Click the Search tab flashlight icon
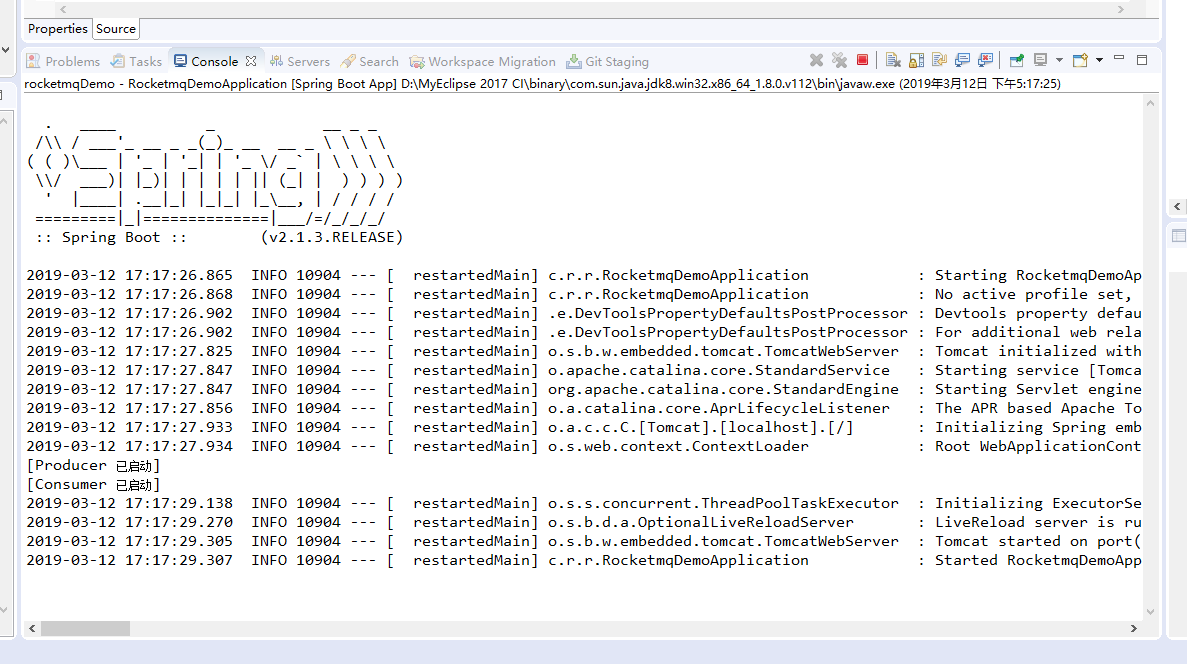Screen dimensions: 1187x664 348,61
